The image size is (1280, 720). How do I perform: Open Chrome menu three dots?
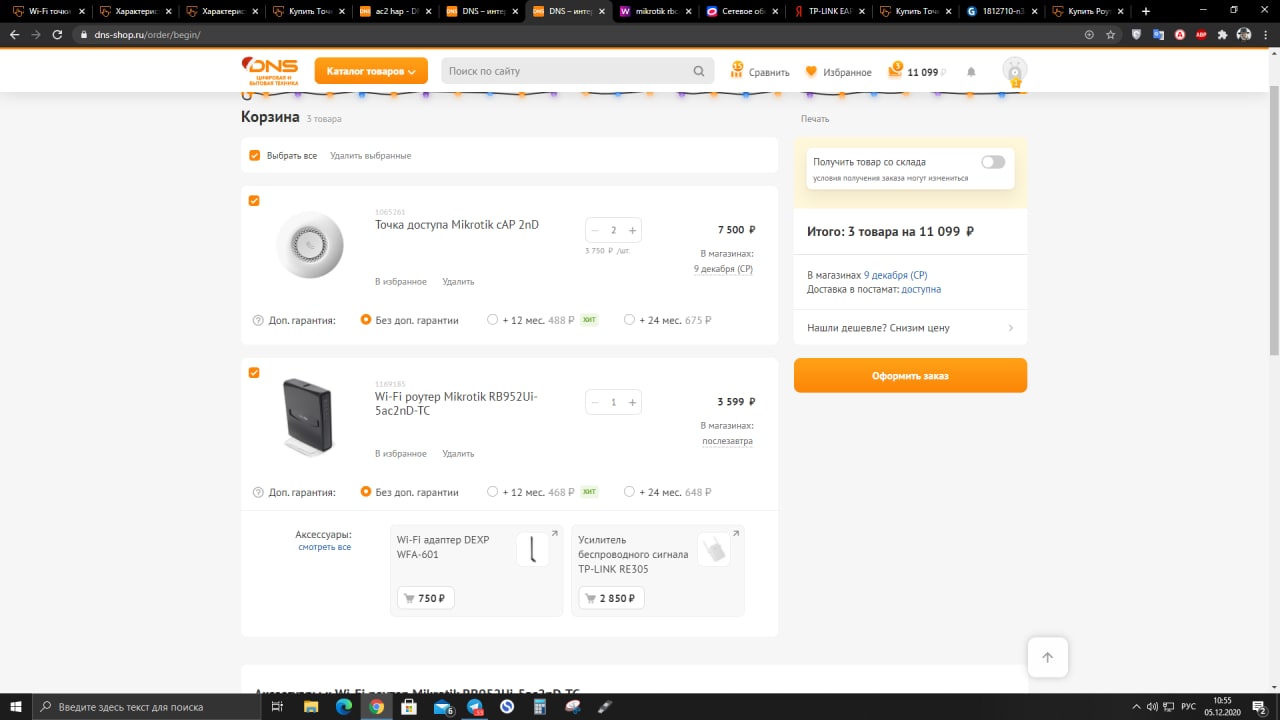1265,34
